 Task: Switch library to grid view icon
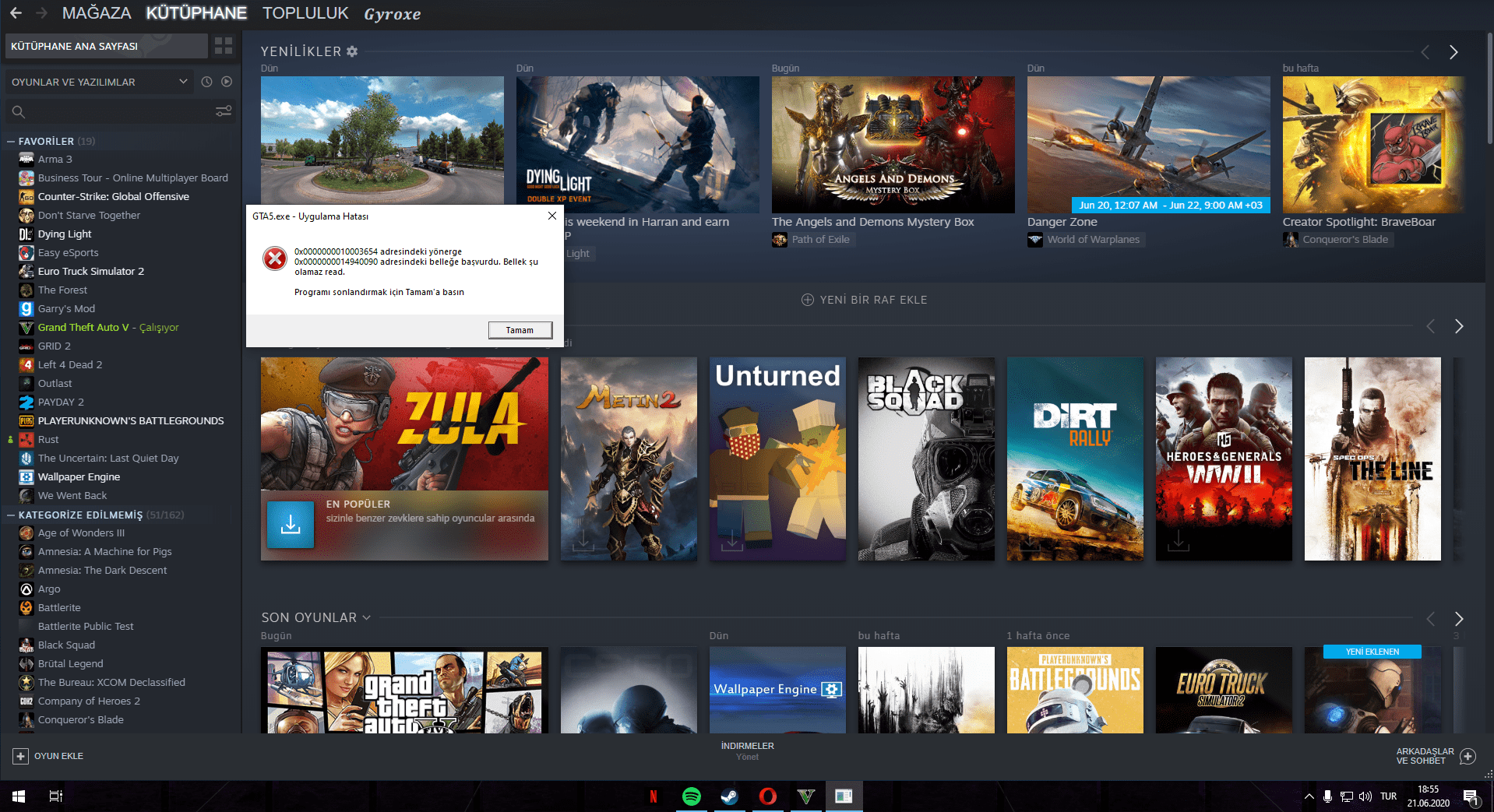point(224,46)
